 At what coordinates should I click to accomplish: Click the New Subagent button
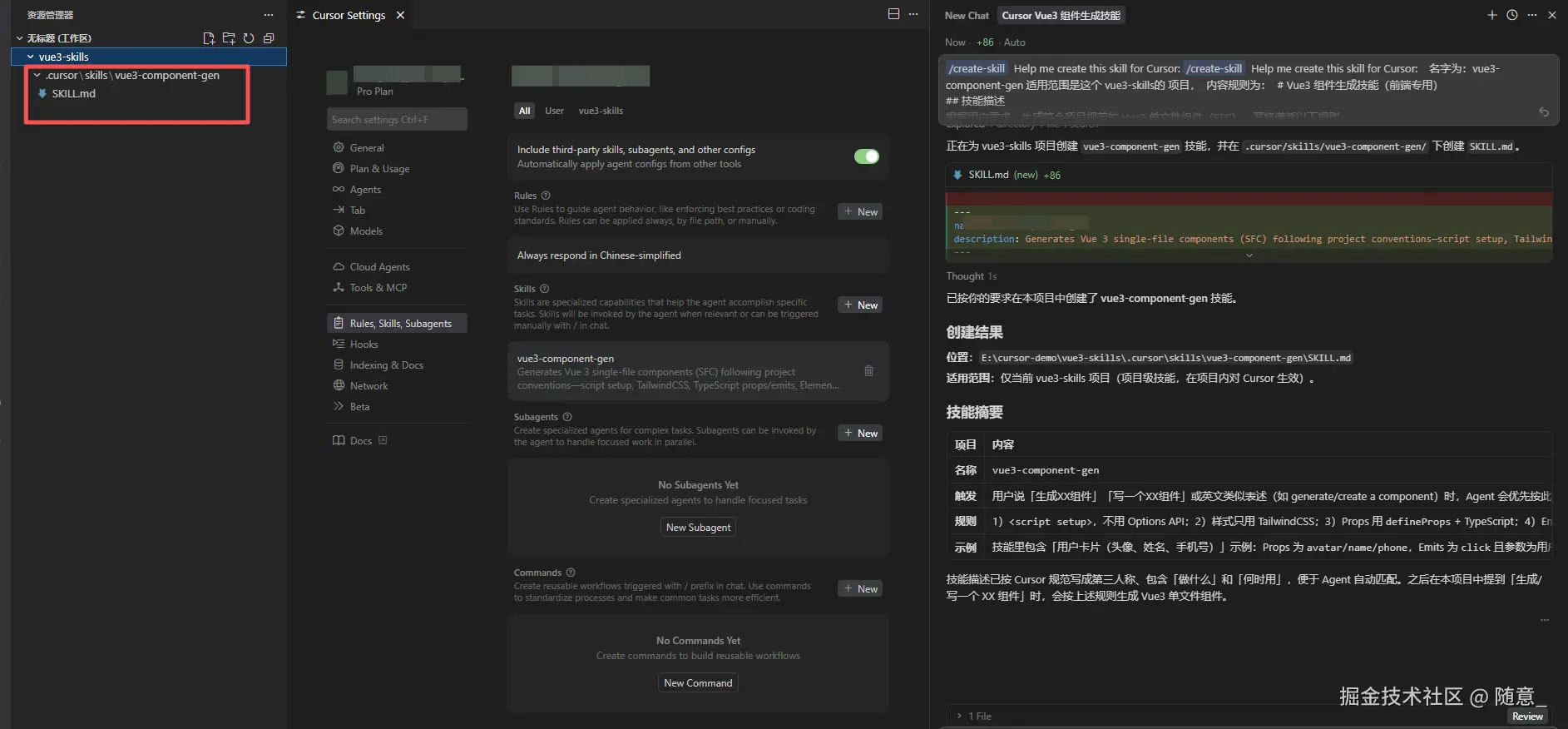698,528
